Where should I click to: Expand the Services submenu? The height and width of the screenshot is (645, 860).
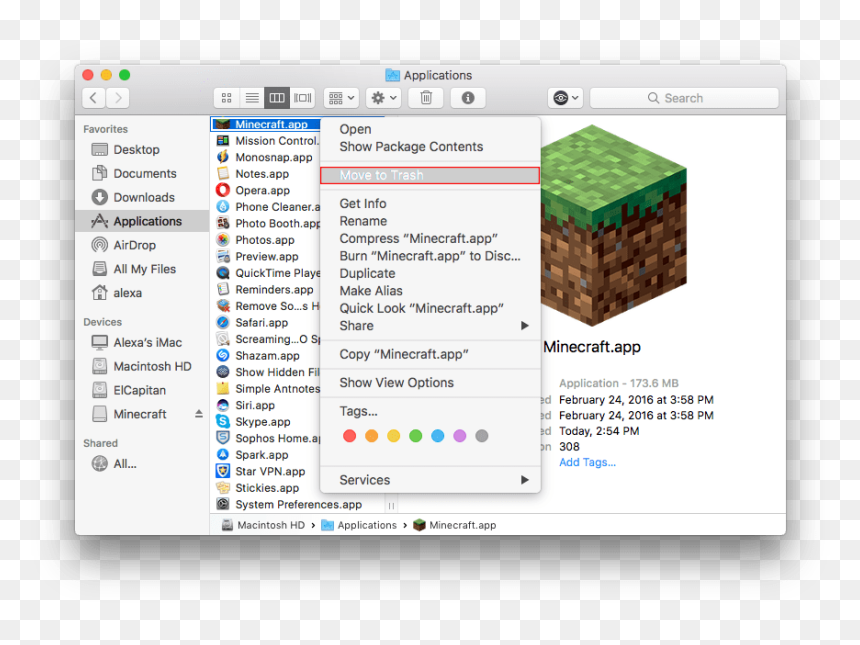[x=429, y=480]
